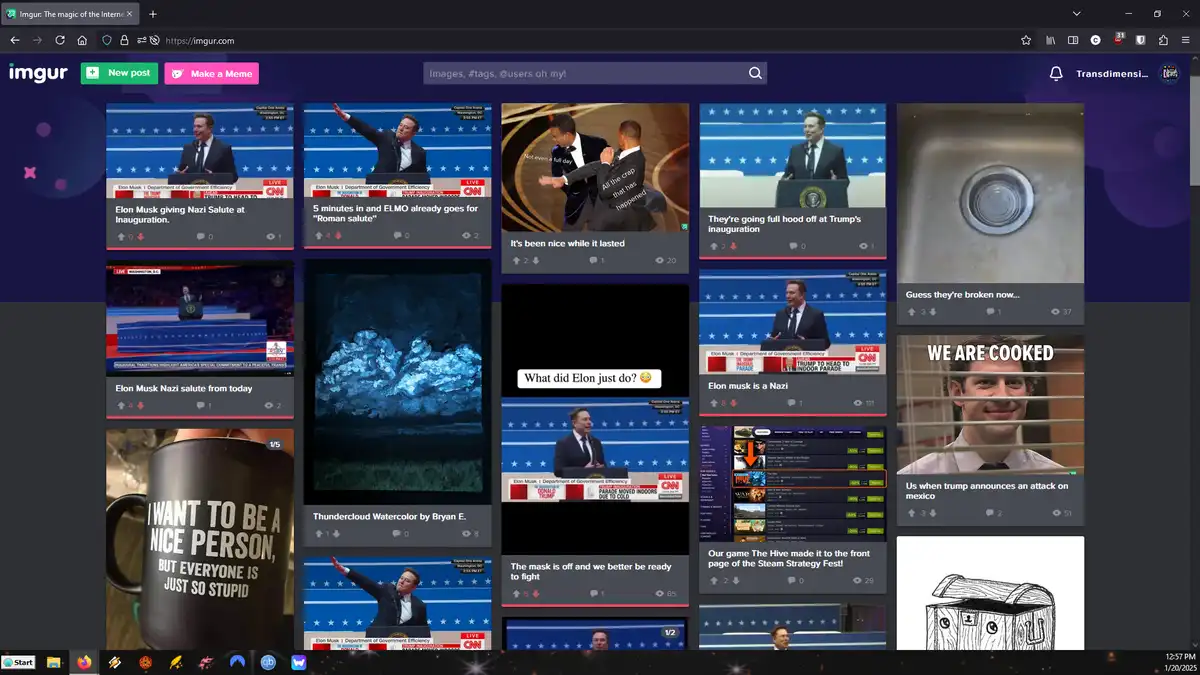Toggle Firefox sidebar view icon
Image resolution: width=1200 pixels, height=675 pixels.
[1073, 41]
